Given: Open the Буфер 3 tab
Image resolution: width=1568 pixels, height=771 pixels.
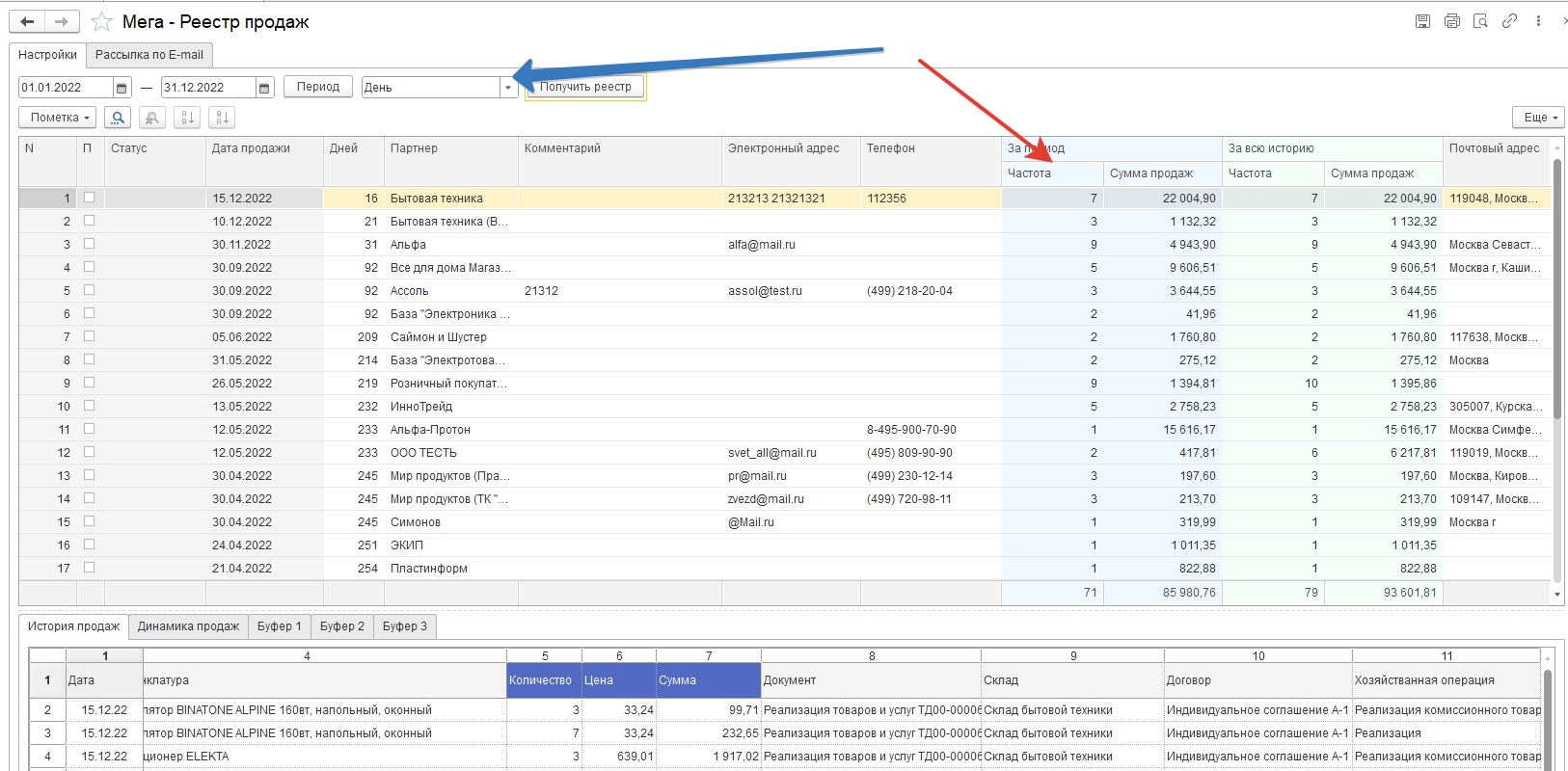Looking at the screenshot, I should click(405, 626).
